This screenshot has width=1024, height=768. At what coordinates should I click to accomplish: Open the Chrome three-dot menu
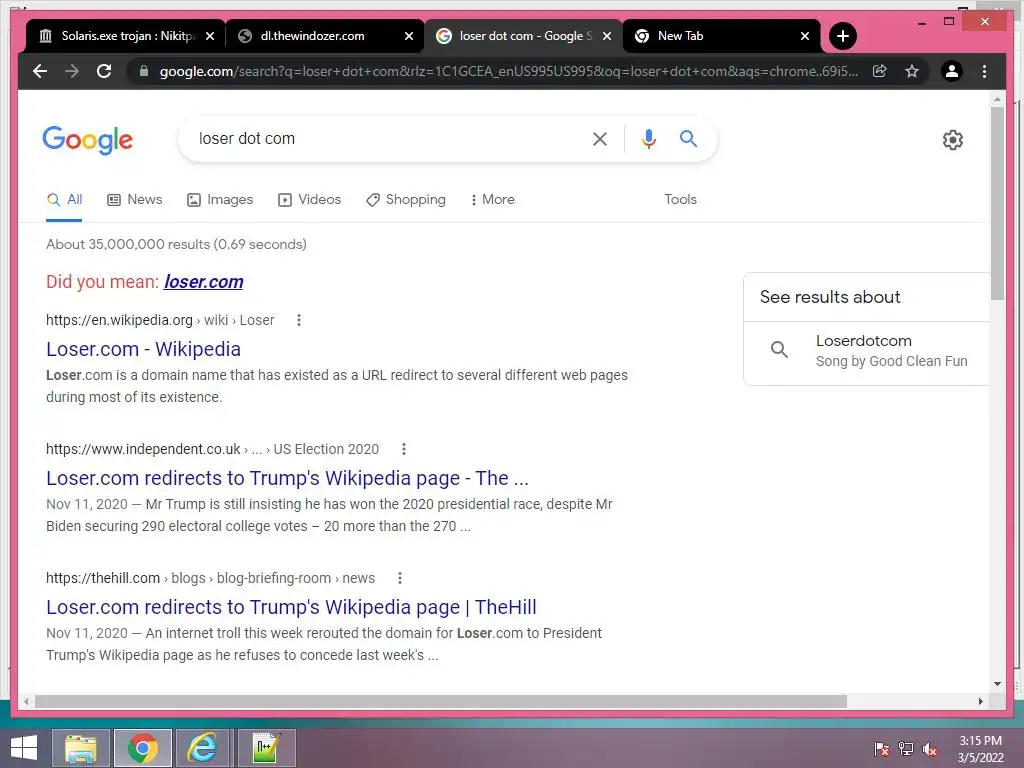pyautogui.click(x=984, y=71)
